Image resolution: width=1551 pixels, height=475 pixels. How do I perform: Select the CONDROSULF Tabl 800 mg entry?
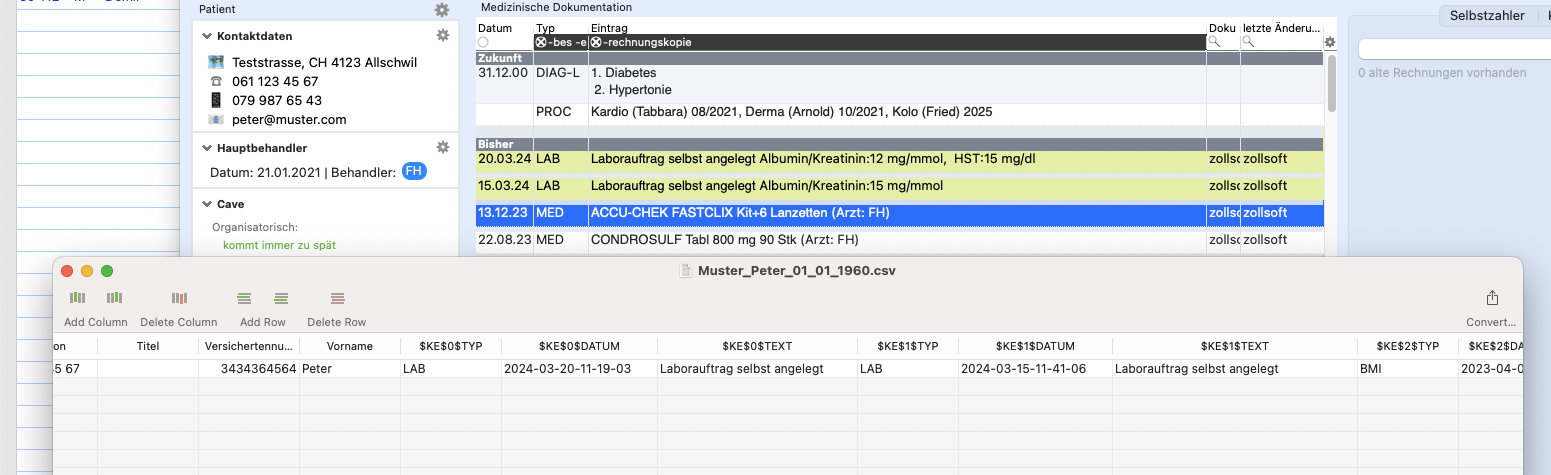(x=900, y=240)
